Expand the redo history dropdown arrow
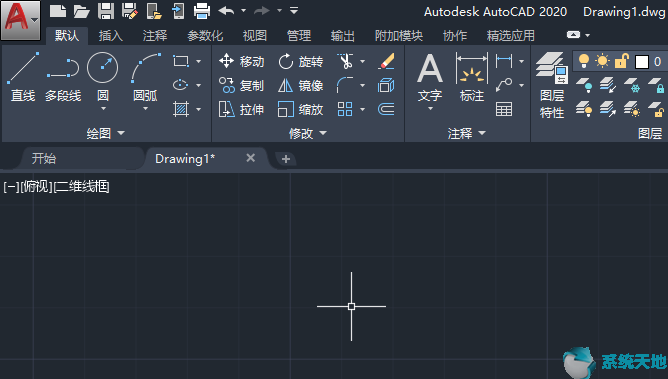The image size is (668, 379). [x=279, y=10]
